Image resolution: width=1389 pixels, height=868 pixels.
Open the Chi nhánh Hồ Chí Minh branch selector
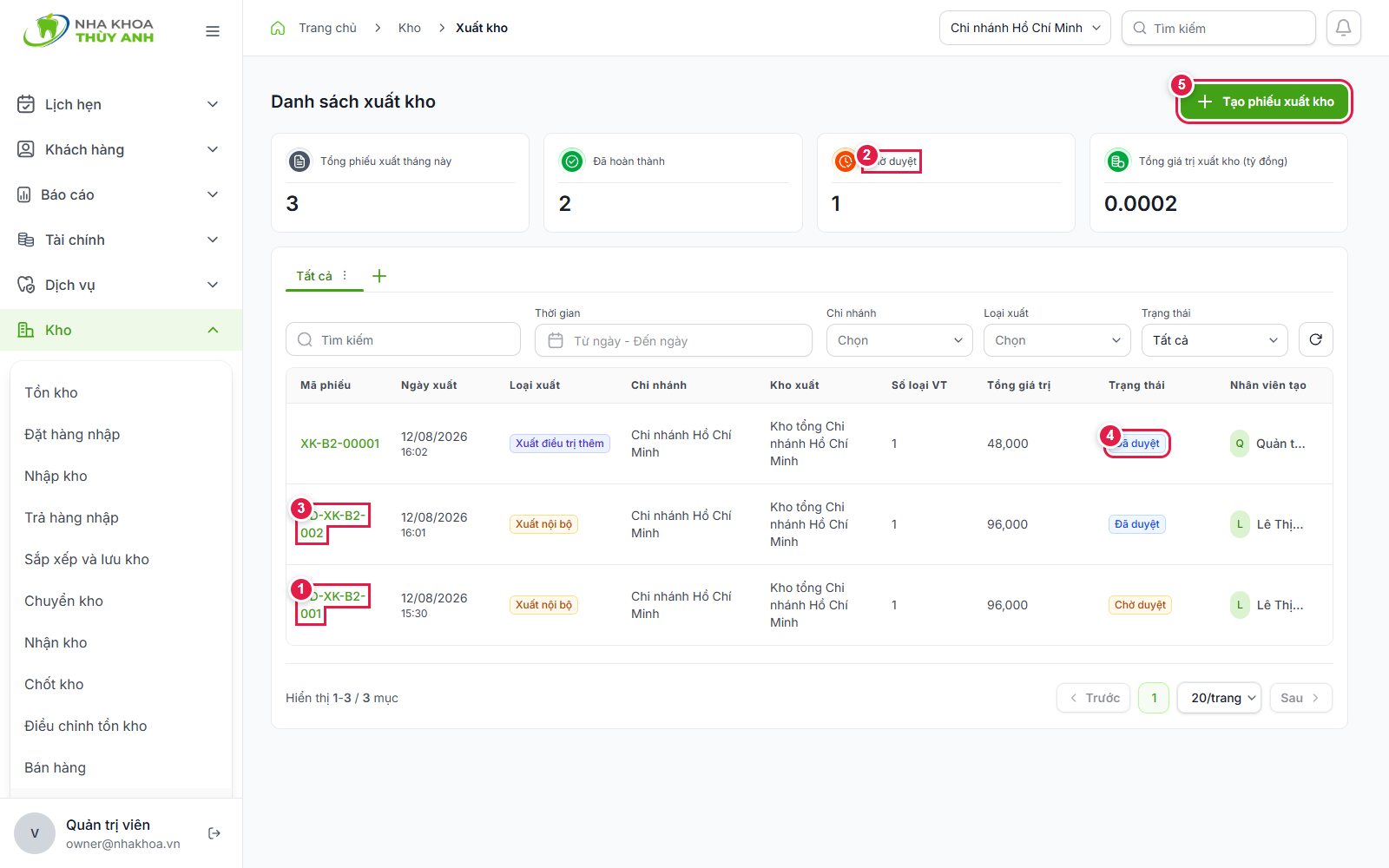1025,28
